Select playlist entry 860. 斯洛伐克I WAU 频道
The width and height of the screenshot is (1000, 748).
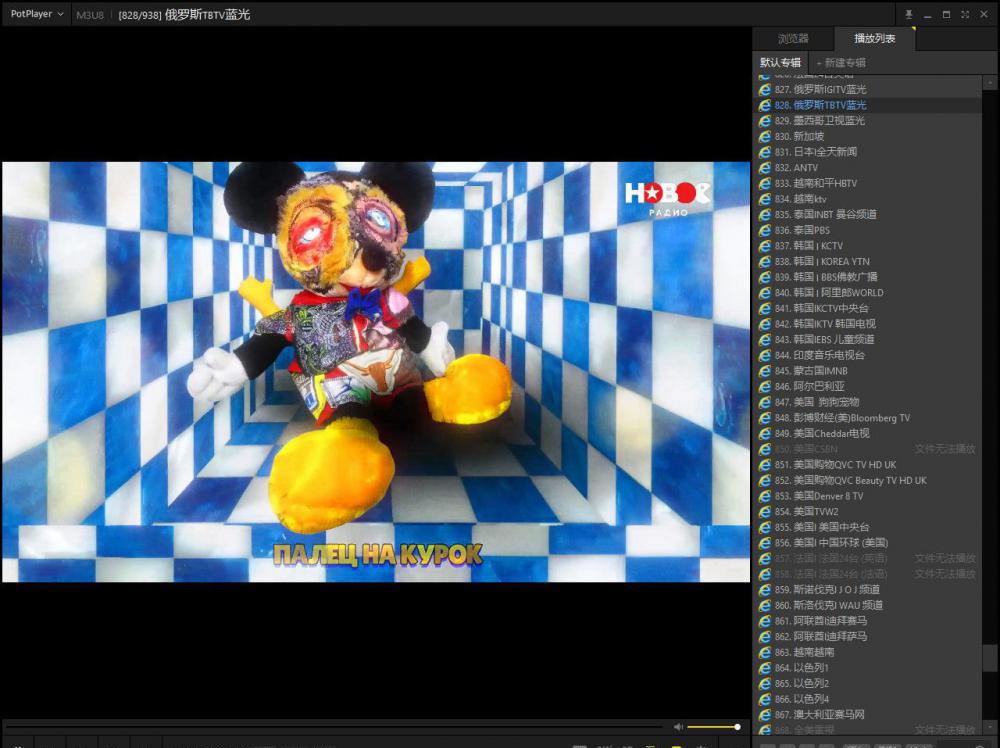[868, 605]
